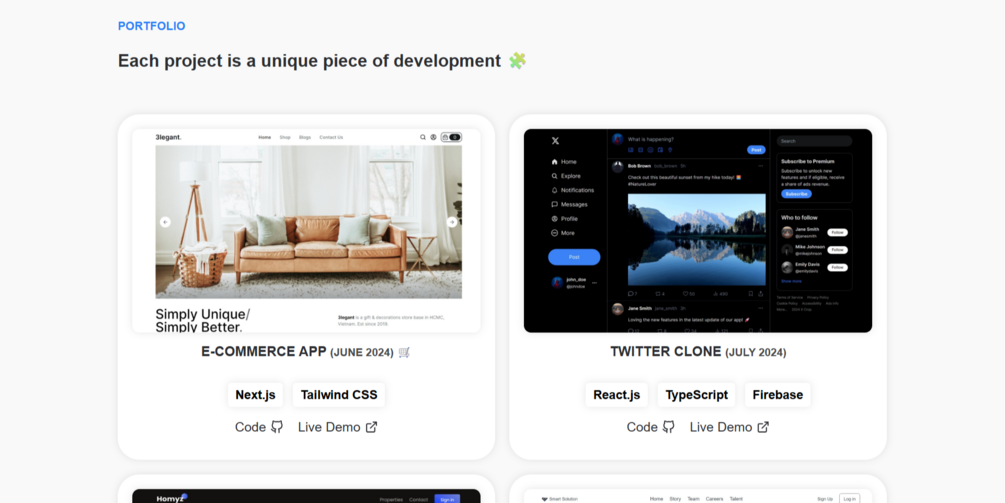Click Story in the Smart Solution preview navigation
Screen dimensions: 1005x503
(x=675, y=499)
